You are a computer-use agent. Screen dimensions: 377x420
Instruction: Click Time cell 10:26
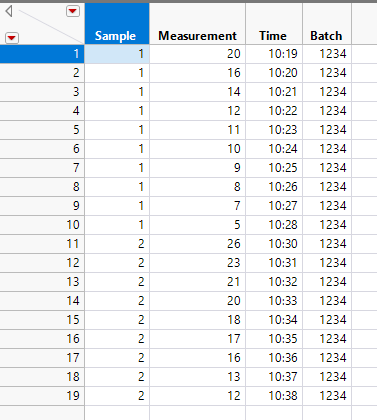click(x=274, y=187)
